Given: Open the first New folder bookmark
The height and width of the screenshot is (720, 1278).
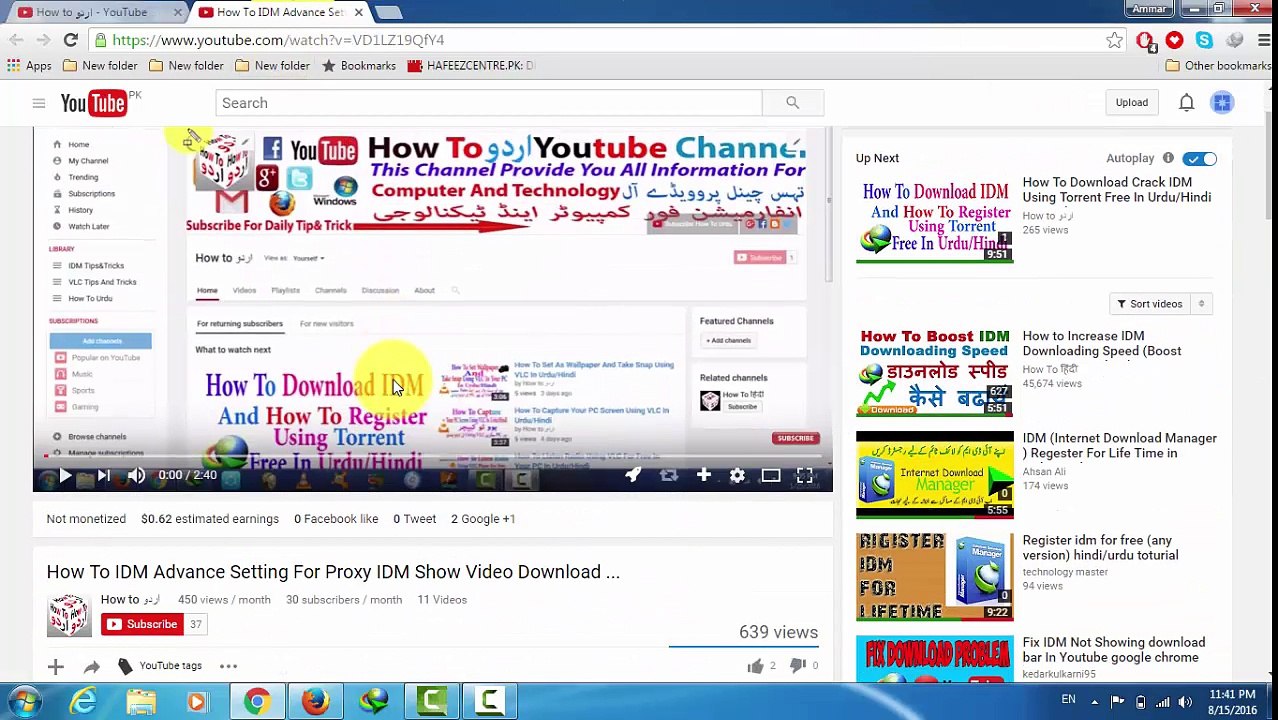Looking at the screenshot, I should click(x=100, y=66).
